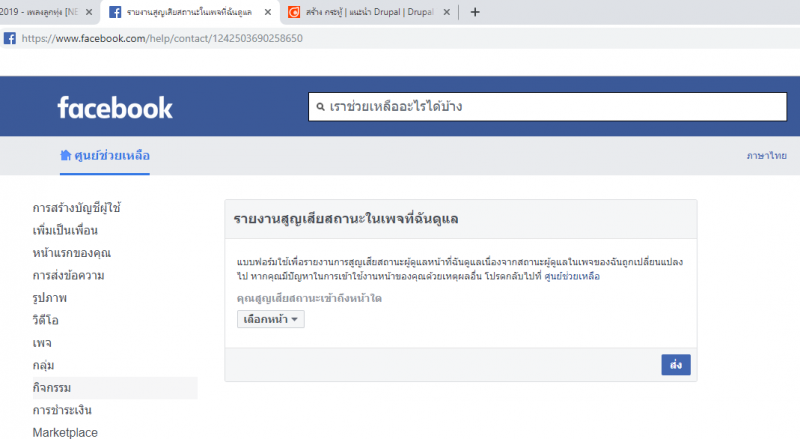Switch to the Drupal browser tab
Viewport: 800px width, 439px height.
369,12
